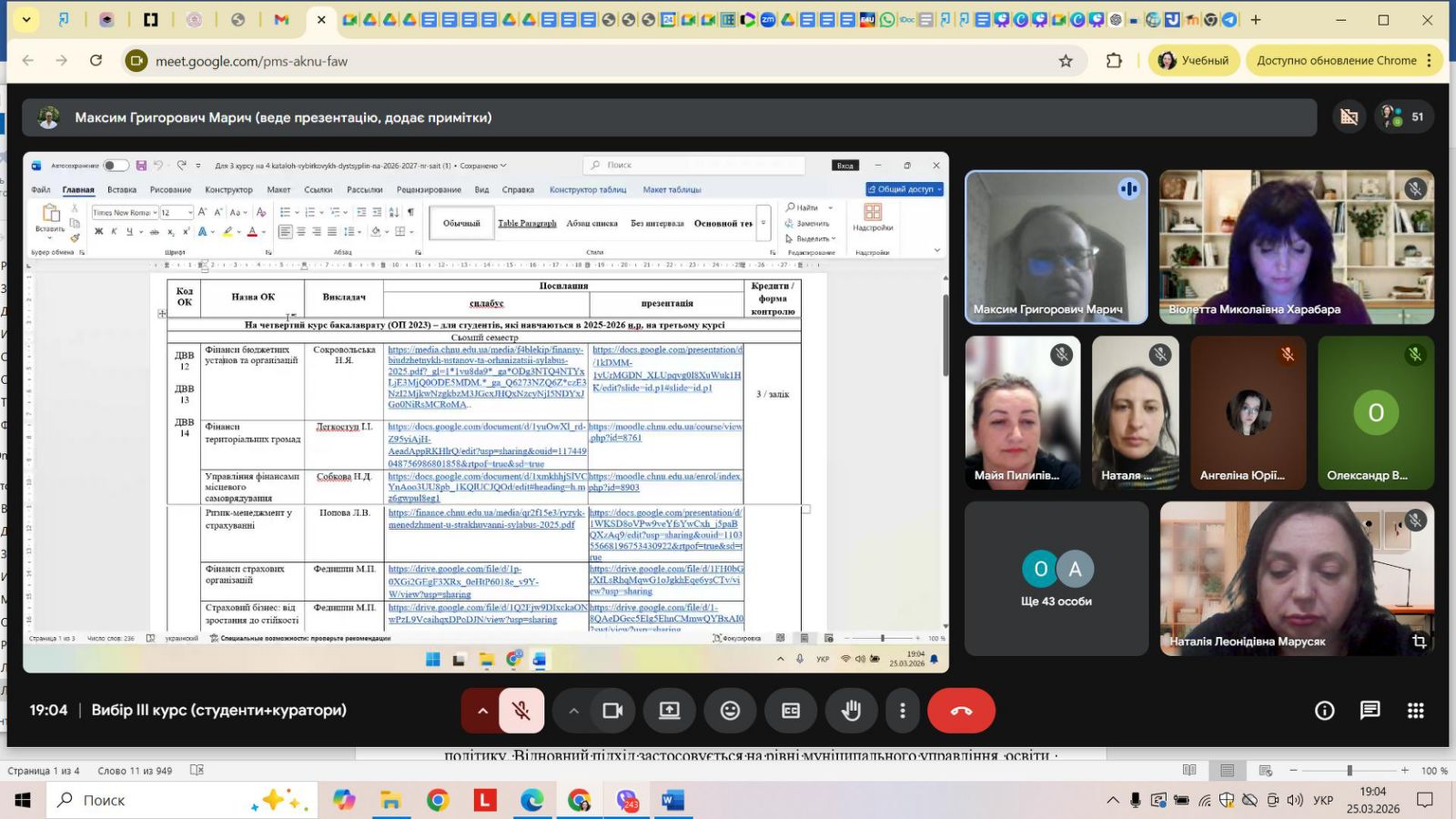Image resolution: width=1456 pixels, height=819 pixels.
Task: Open audio settings arrow beside microphone
Action: pos(482,711)
